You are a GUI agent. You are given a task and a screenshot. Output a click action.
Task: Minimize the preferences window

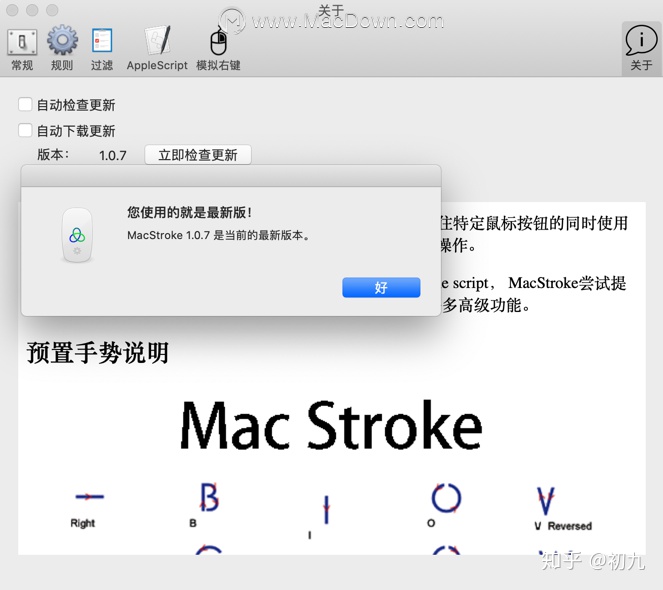(32, 10)
